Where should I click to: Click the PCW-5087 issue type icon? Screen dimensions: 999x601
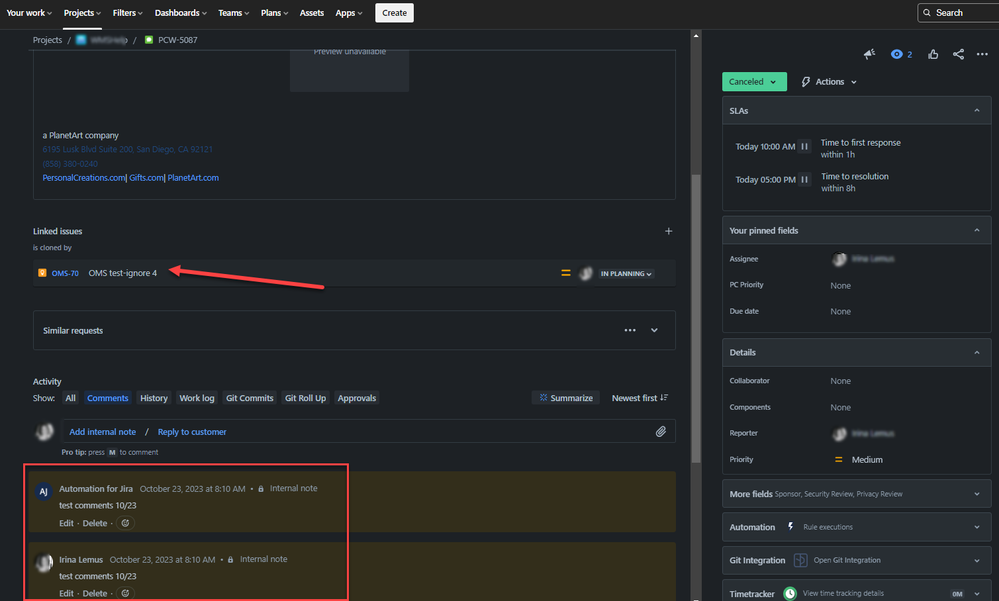pyautogui.click(x=148, y=40)
